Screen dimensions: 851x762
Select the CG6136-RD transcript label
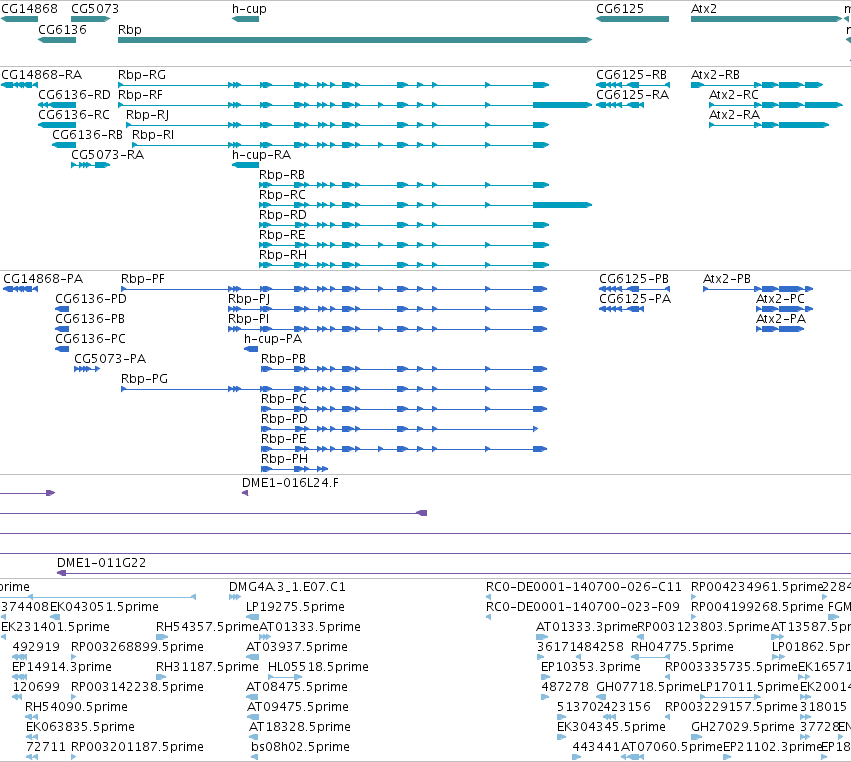click(x=74, y=94)
